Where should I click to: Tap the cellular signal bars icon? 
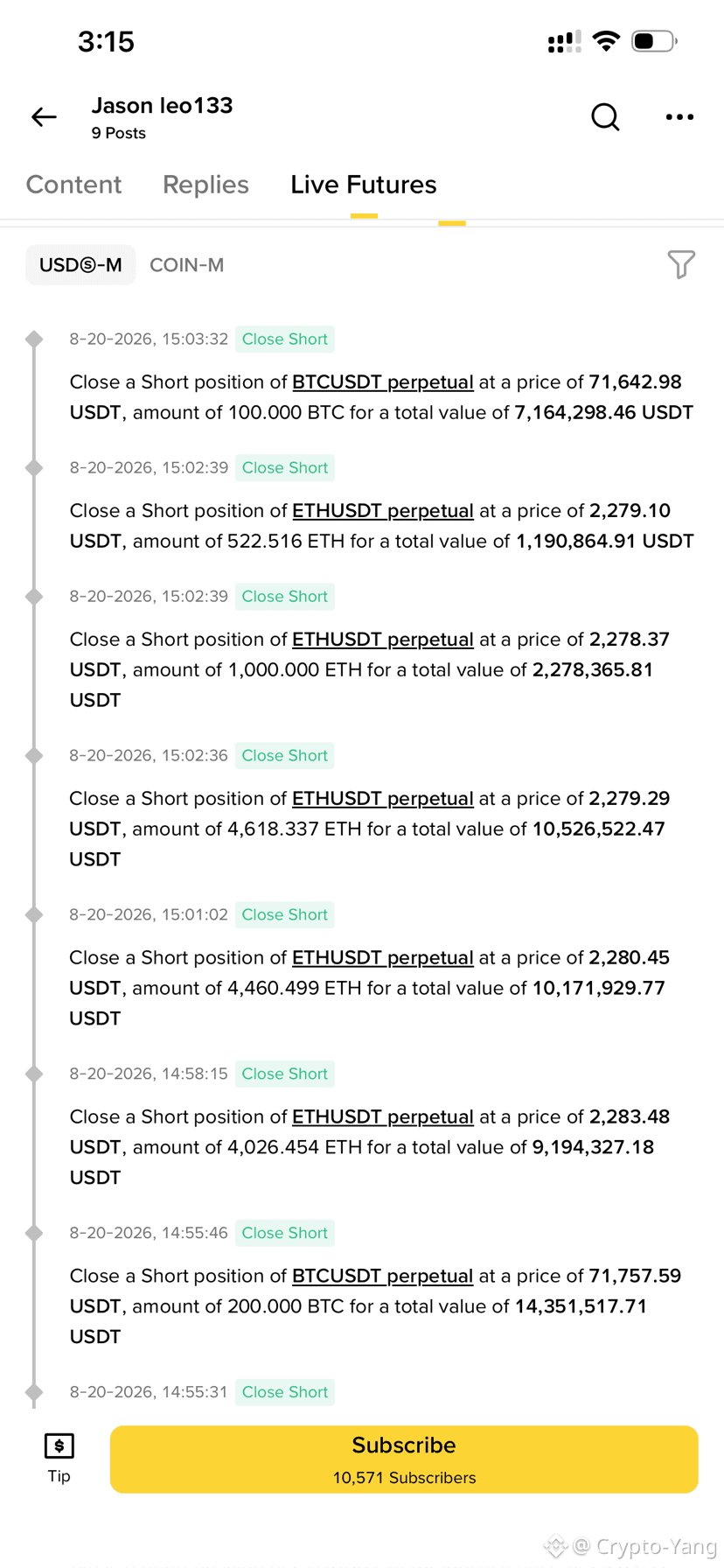tap(564, 41)
